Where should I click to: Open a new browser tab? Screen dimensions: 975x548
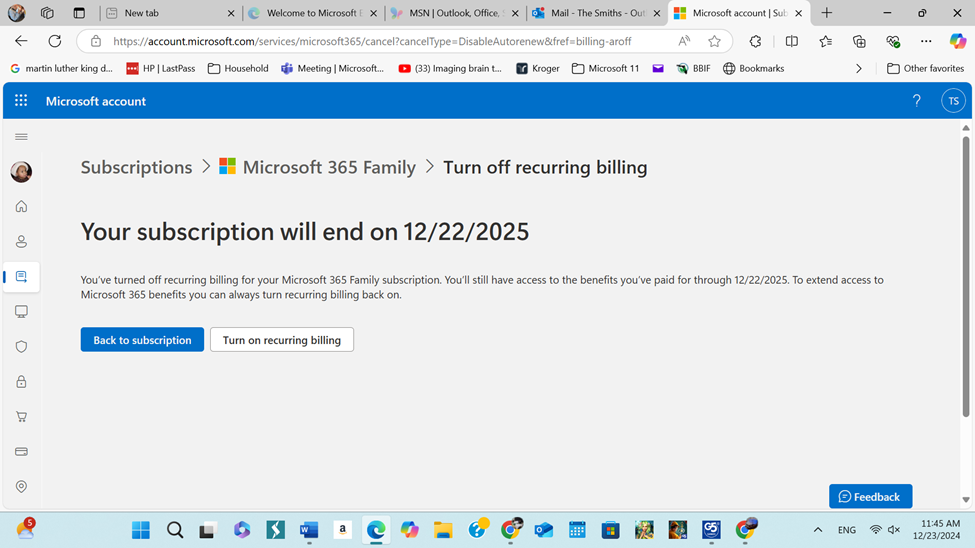tap(826, 12)
